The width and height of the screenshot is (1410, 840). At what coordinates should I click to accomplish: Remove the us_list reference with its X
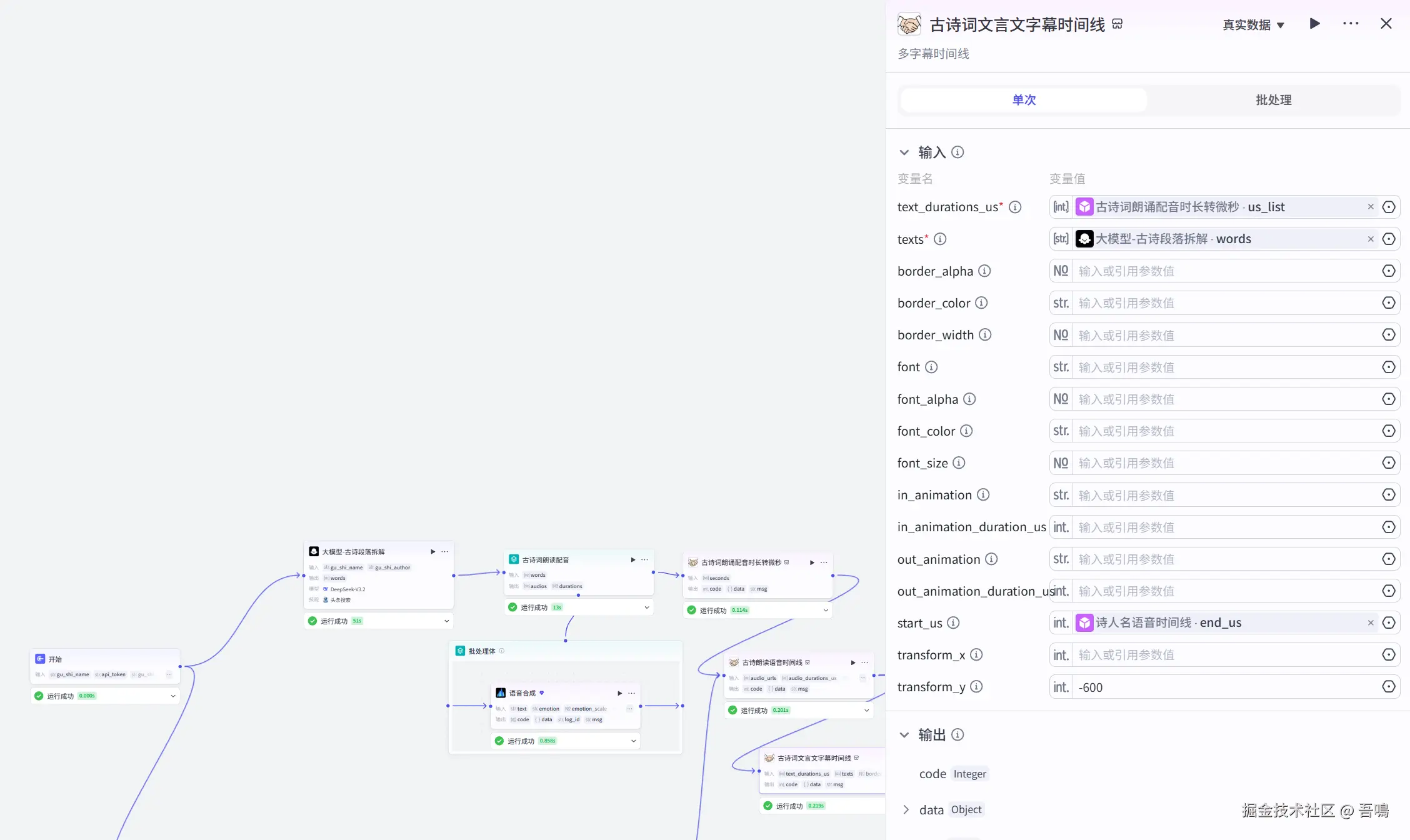tap(1370, 207)
